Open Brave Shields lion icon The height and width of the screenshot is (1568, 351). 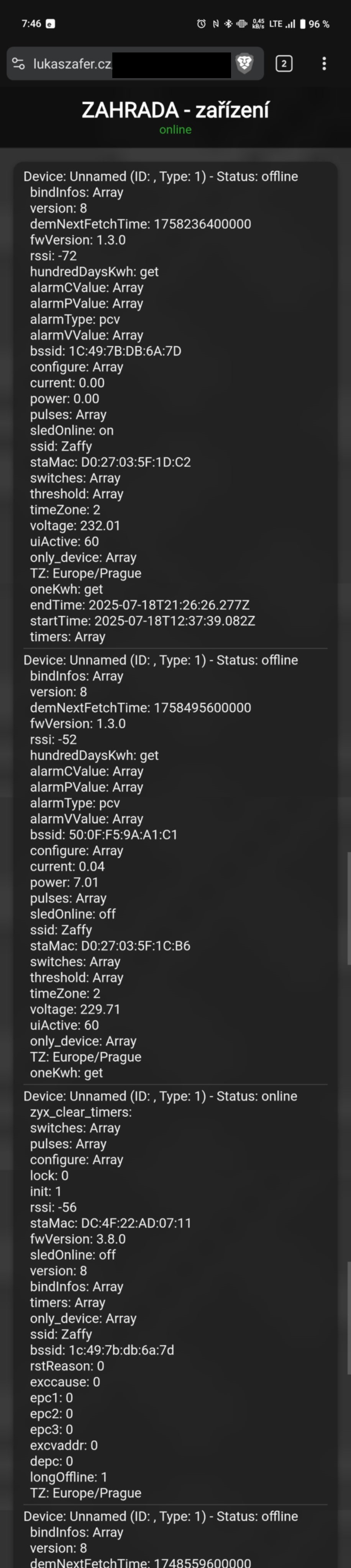pyautogui.click(x=244, y=63)
